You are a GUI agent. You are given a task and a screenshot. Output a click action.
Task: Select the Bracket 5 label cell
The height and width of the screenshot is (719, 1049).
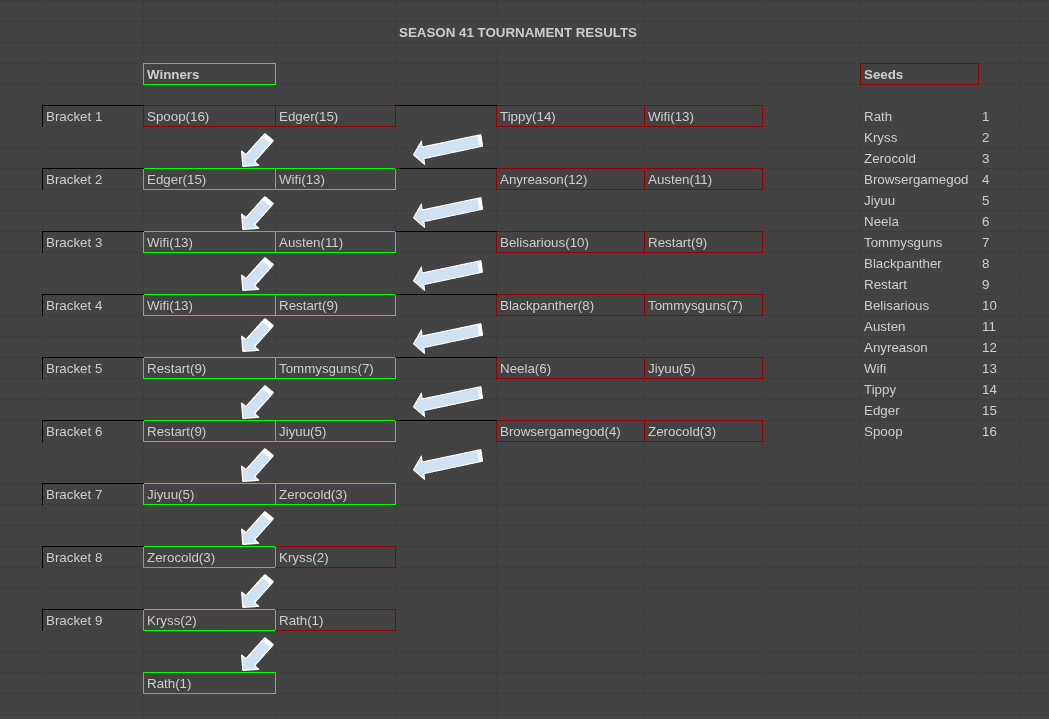click(93, 368)
